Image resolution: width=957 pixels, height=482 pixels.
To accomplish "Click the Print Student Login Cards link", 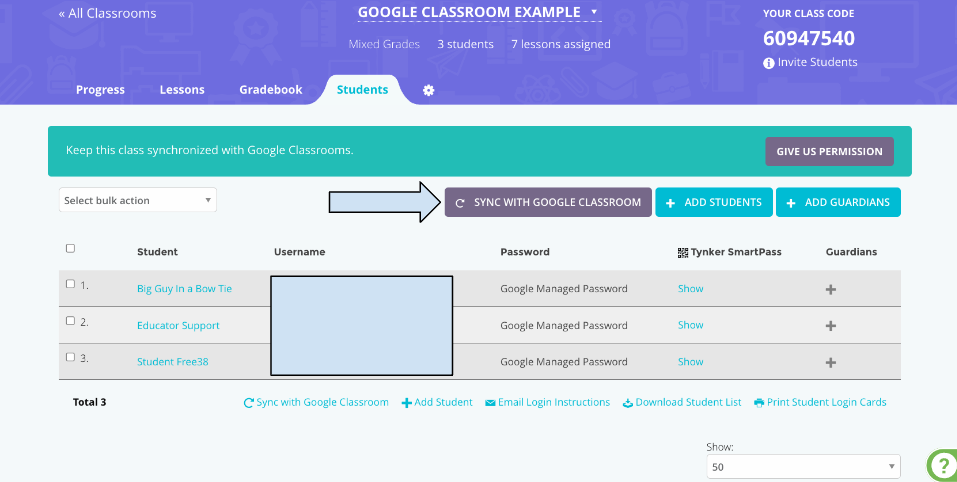I will click(x=826, y=403).
